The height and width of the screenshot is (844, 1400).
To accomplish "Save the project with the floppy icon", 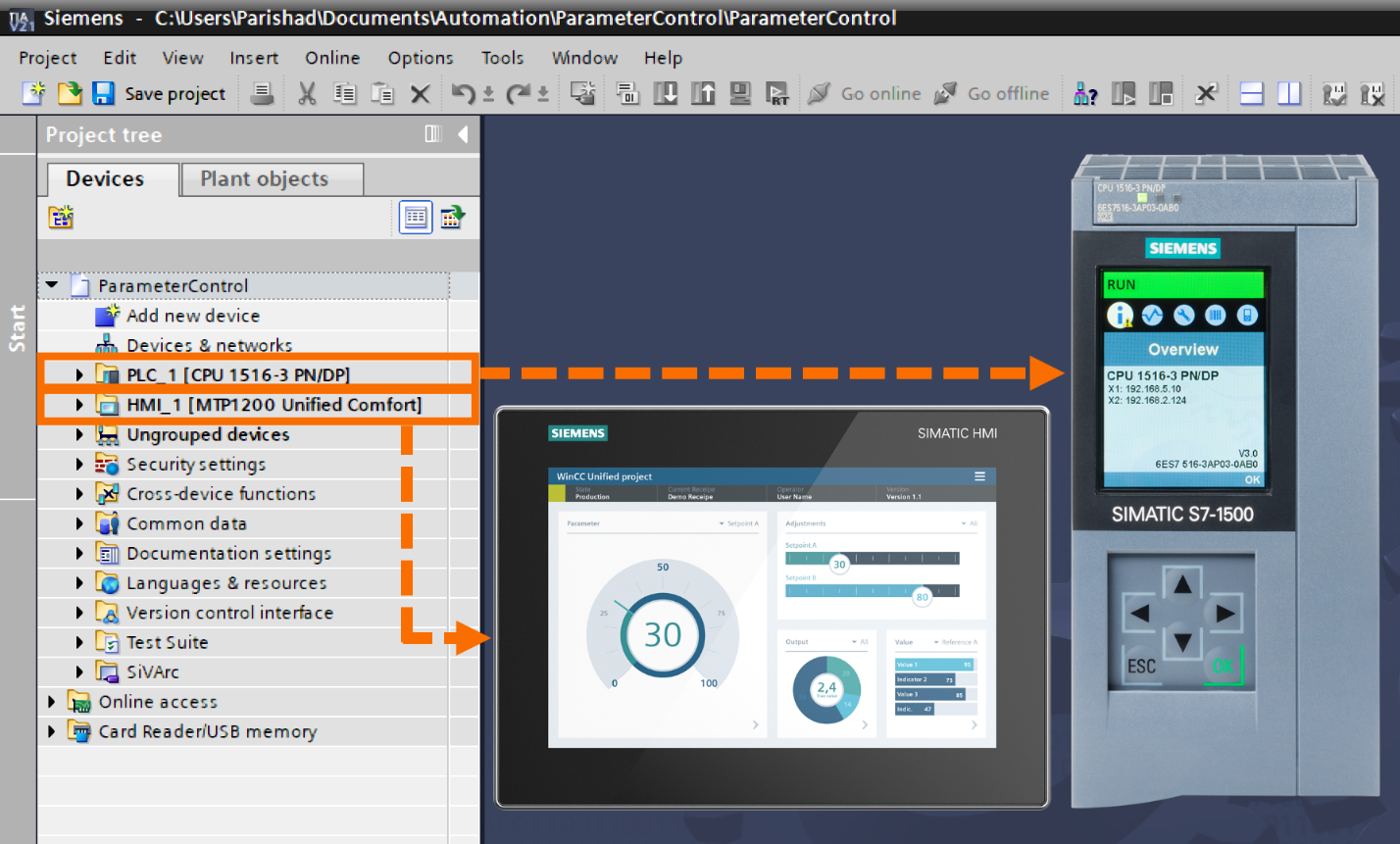I will [x=103, y=93].
